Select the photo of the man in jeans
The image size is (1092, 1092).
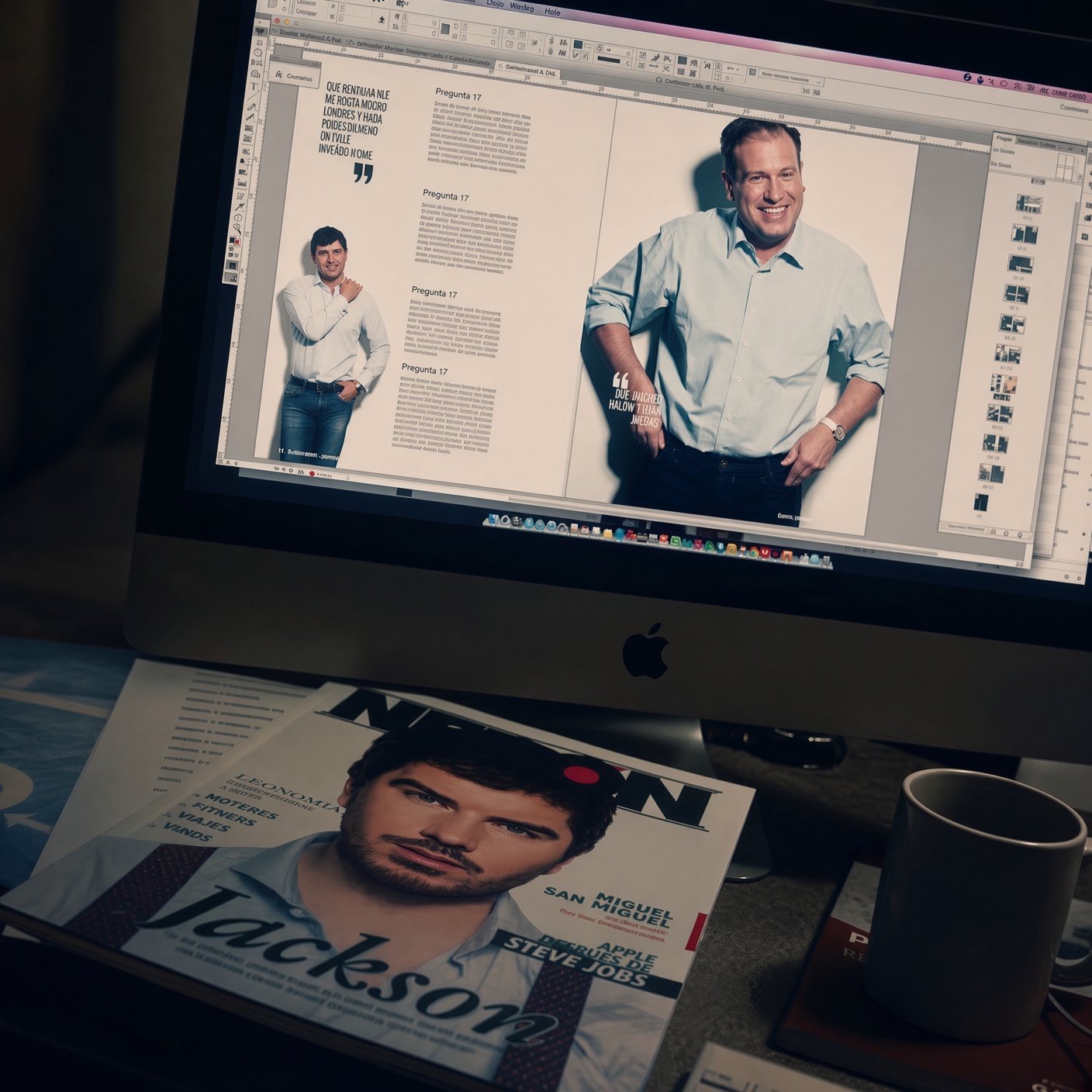332,345
